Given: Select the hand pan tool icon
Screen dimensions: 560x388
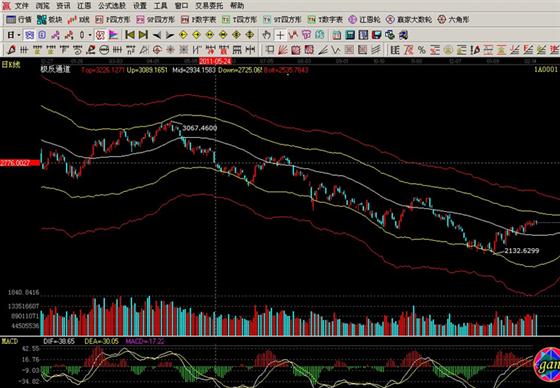Looking at the screenshot, I should point(266,35).
